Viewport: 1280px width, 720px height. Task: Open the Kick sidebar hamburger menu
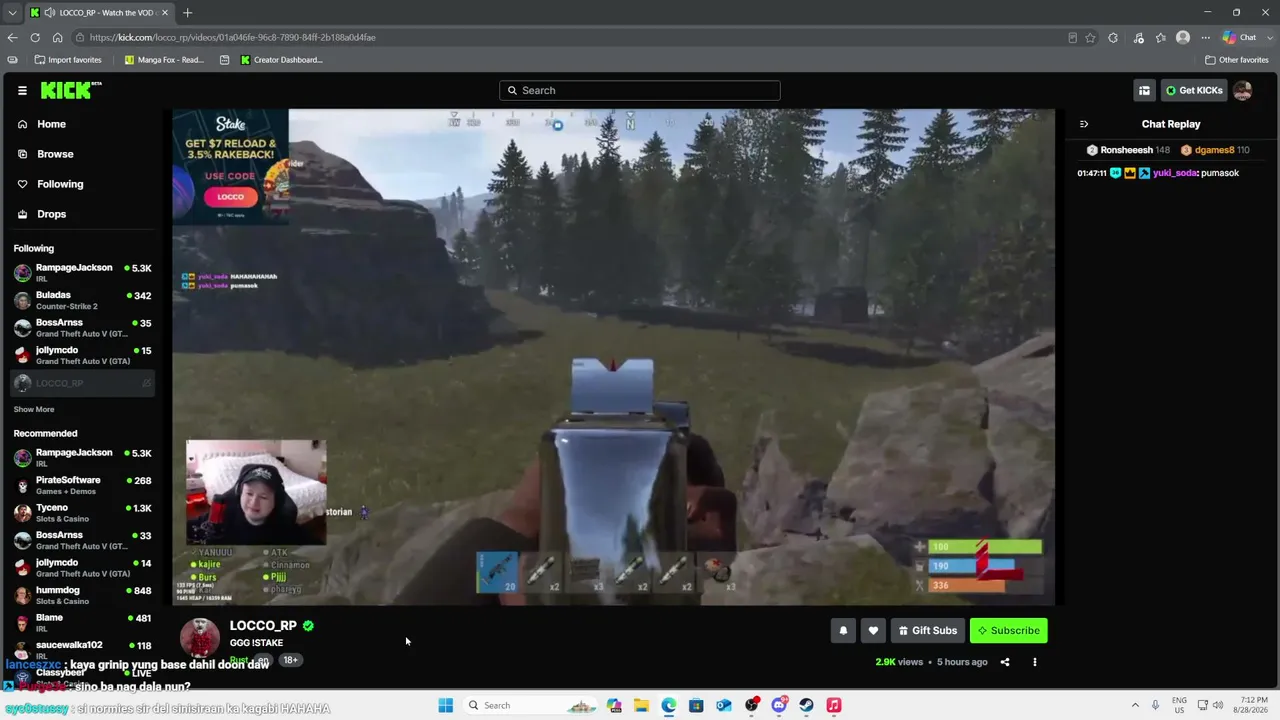(22, 91)
